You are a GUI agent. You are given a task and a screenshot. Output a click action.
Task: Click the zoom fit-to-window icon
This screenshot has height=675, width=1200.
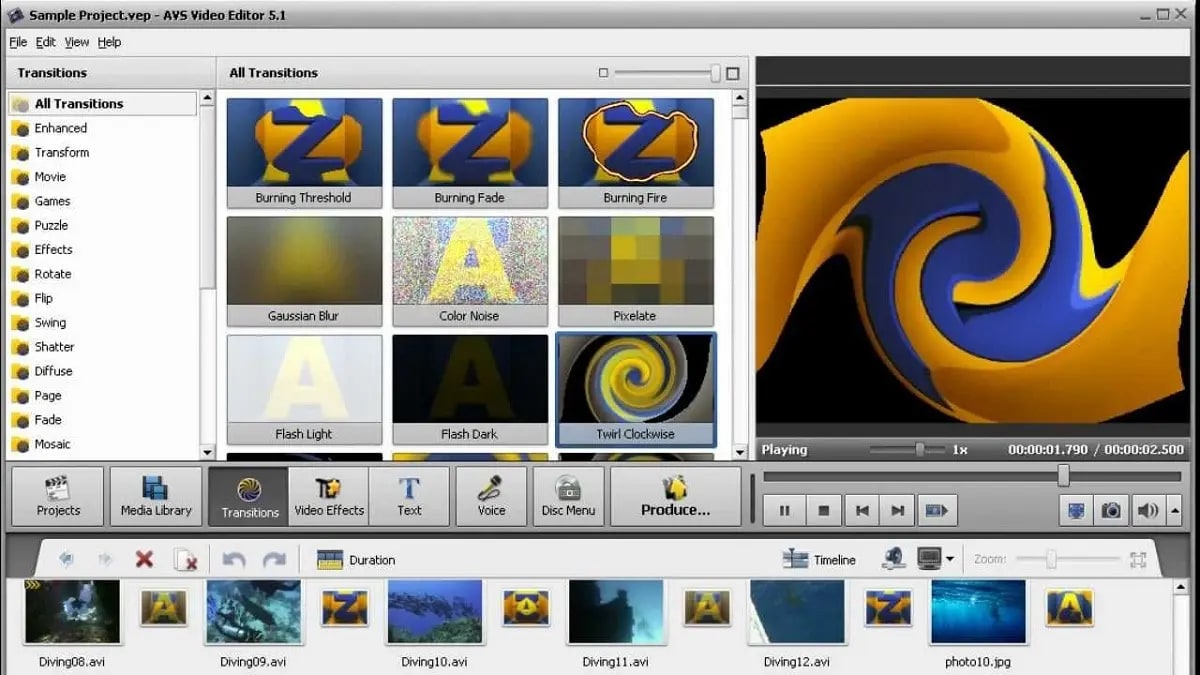(1138, 560)
